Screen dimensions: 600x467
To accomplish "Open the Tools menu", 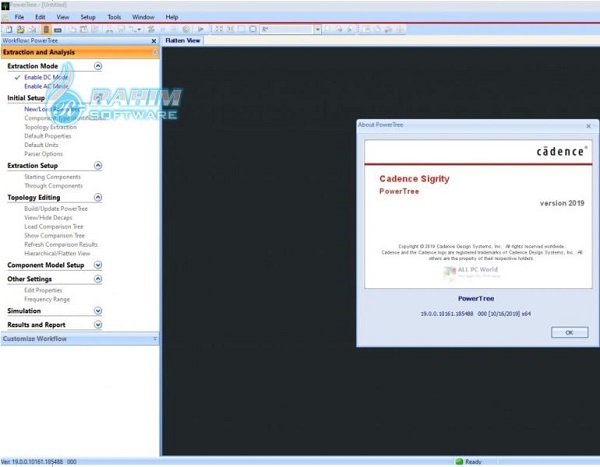I will 114,17.
